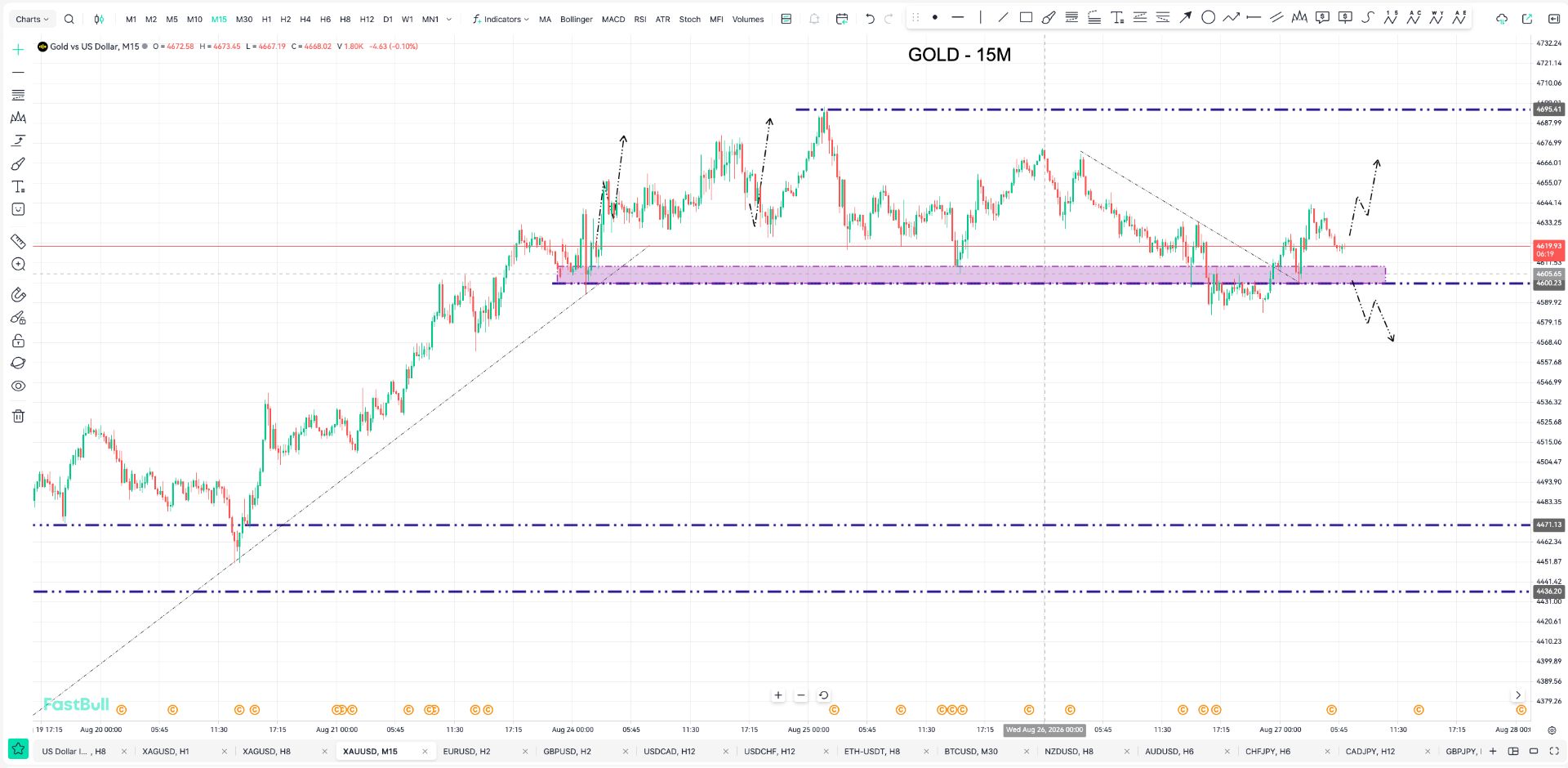The image size is (1568, 768).
Task: Toggle the lock drawings icon
Action: 18,341
